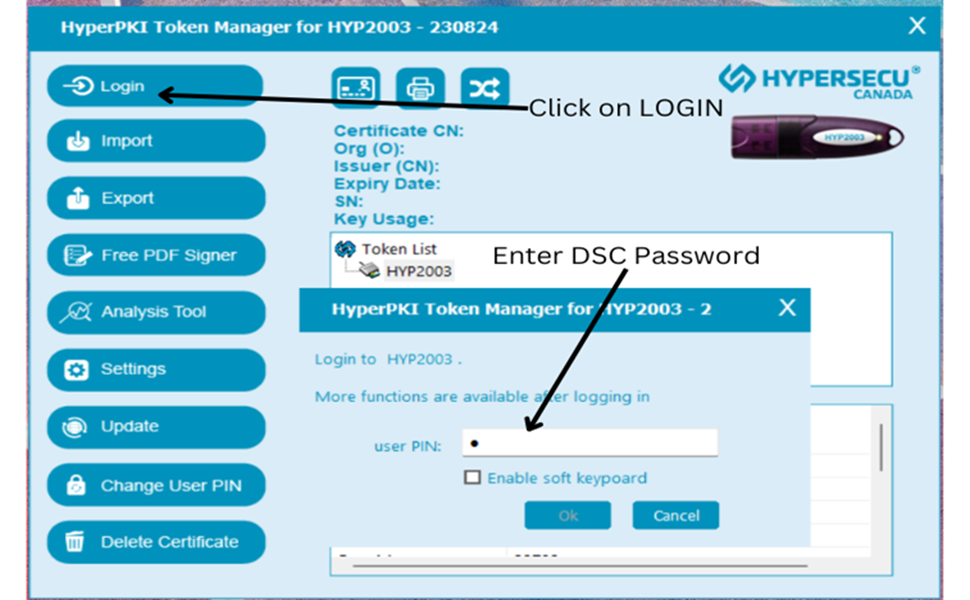Viewport: 970px width, 600px height.
Task: Click the 'Certificate CN:' label
Action: pyautogui.click(x=398, y=131)
